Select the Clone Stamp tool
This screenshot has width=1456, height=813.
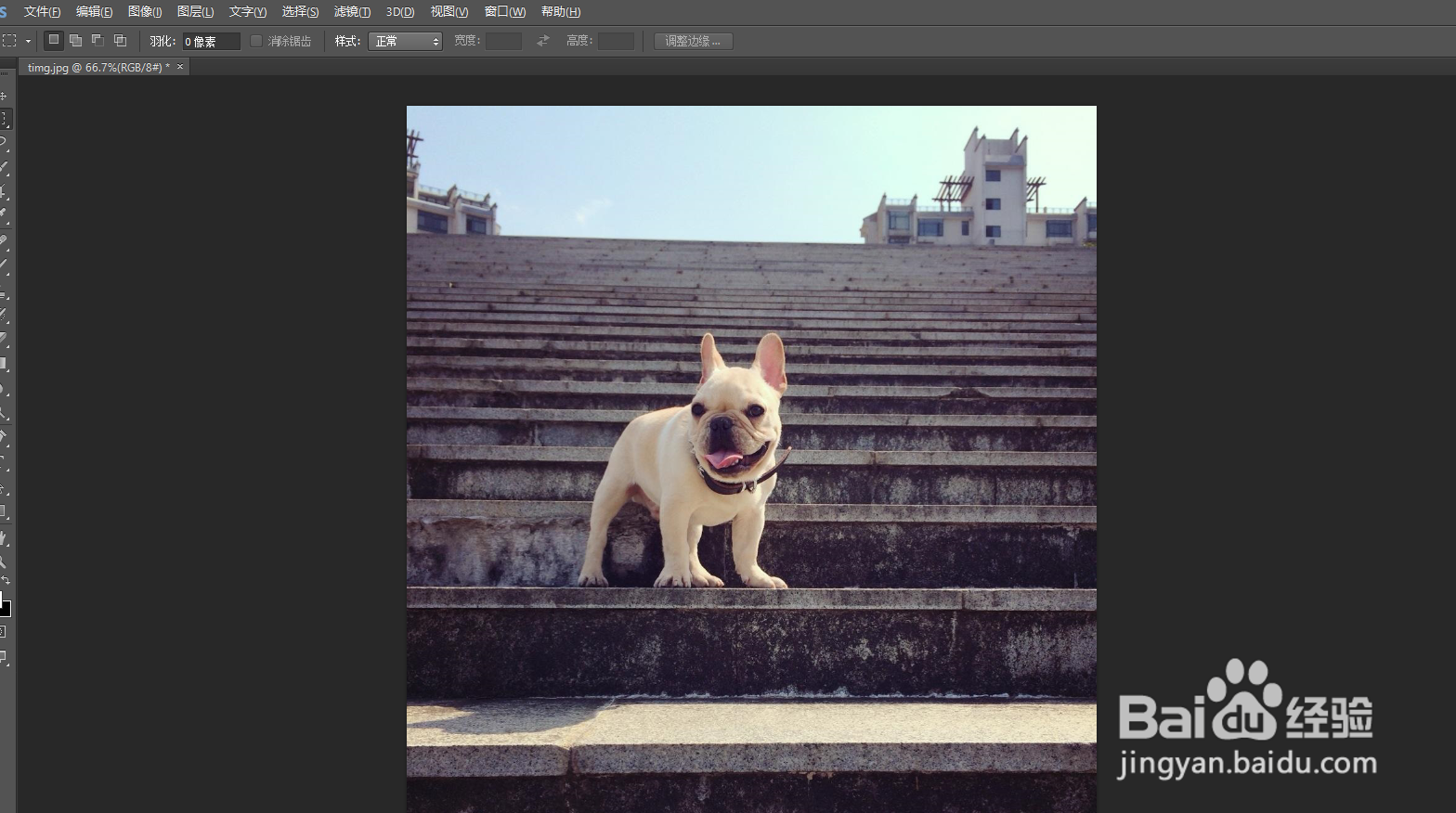[4, 293]
